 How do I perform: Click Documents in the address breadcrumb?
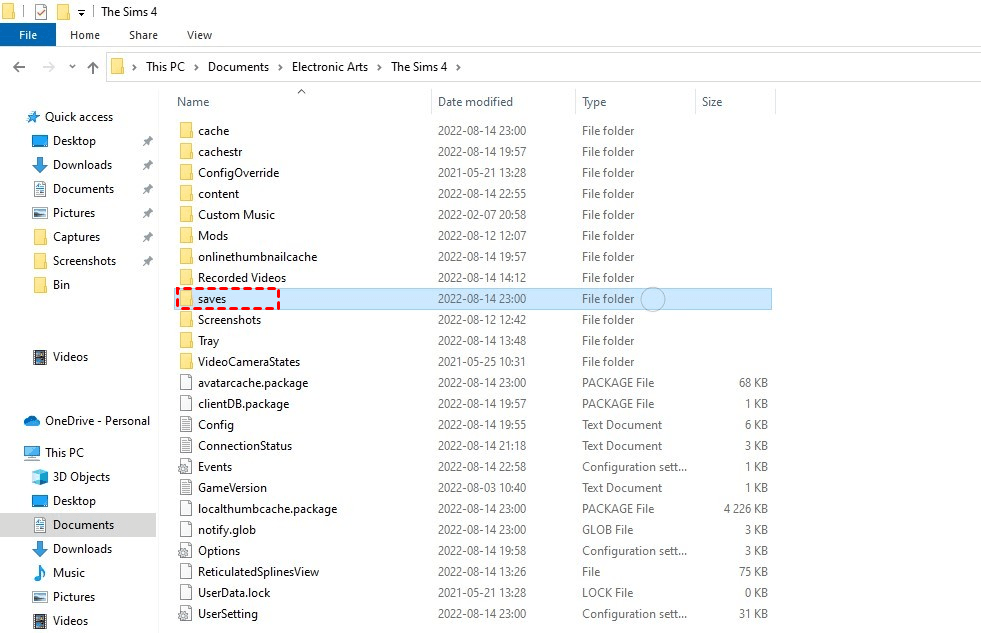tap(238, 67)
